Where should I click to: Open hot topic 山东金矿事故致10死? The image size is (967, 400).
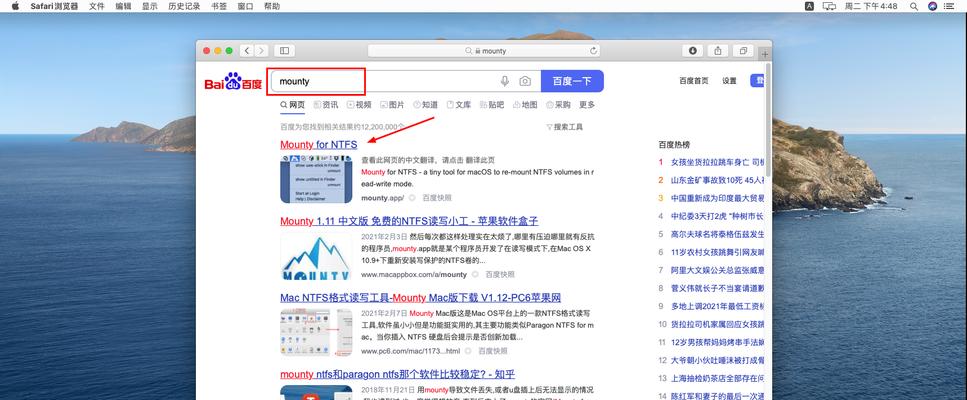[717, 180]
